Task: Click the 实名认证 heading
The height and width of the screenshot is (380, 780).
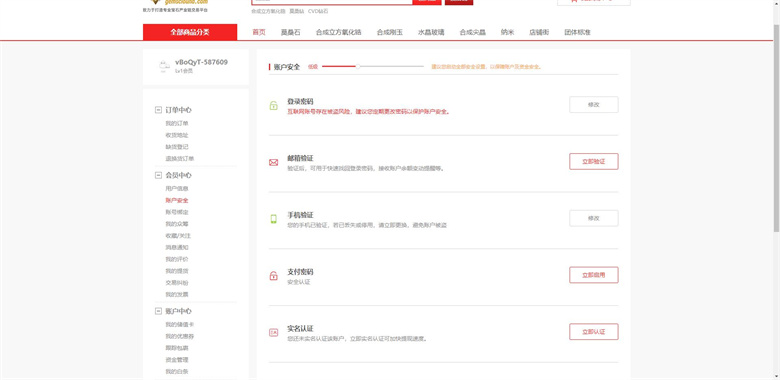Action: click(300, 329)
